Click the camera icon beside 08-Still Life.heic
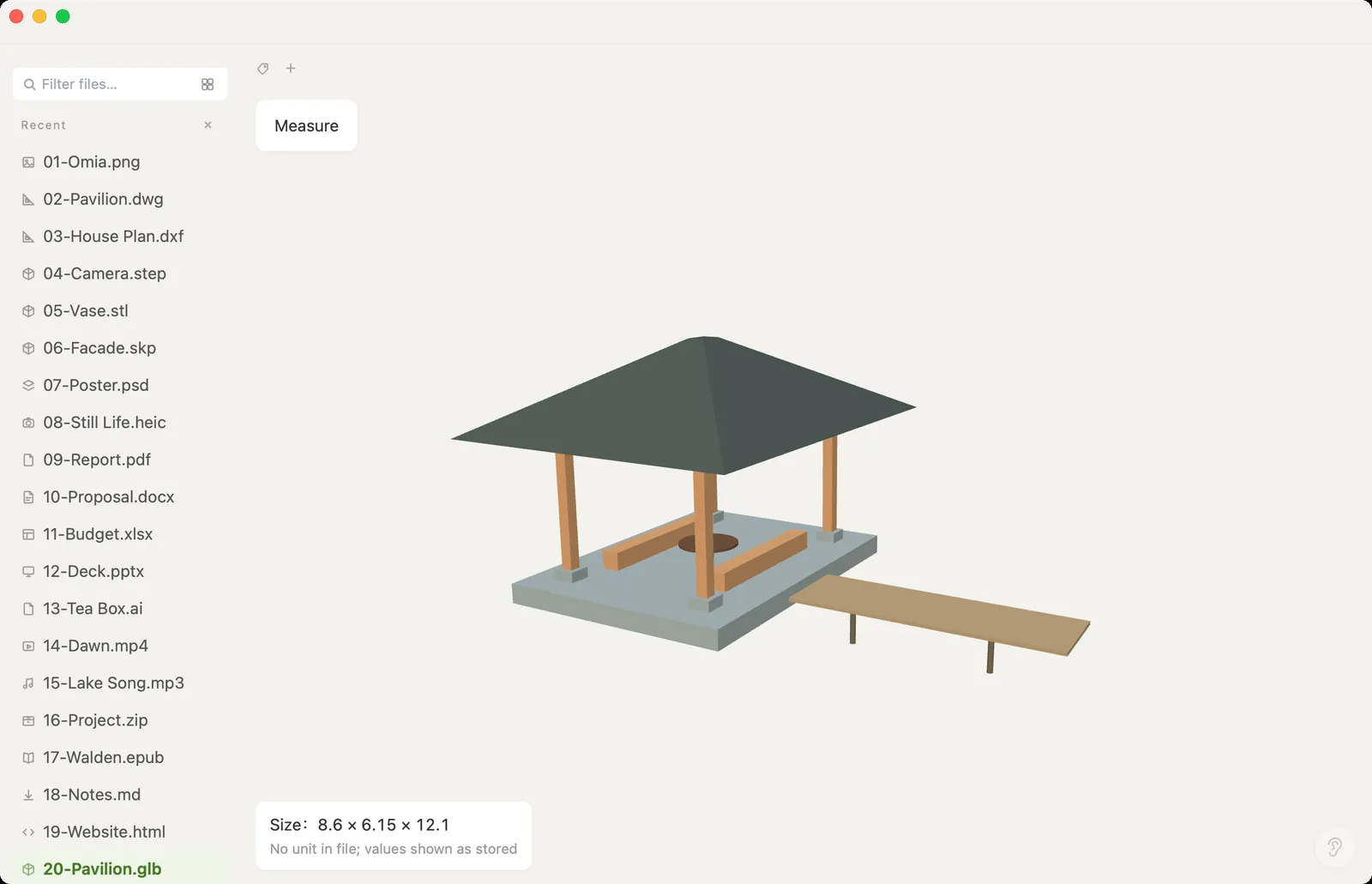The image size is (1372, 884). (28, 423)
